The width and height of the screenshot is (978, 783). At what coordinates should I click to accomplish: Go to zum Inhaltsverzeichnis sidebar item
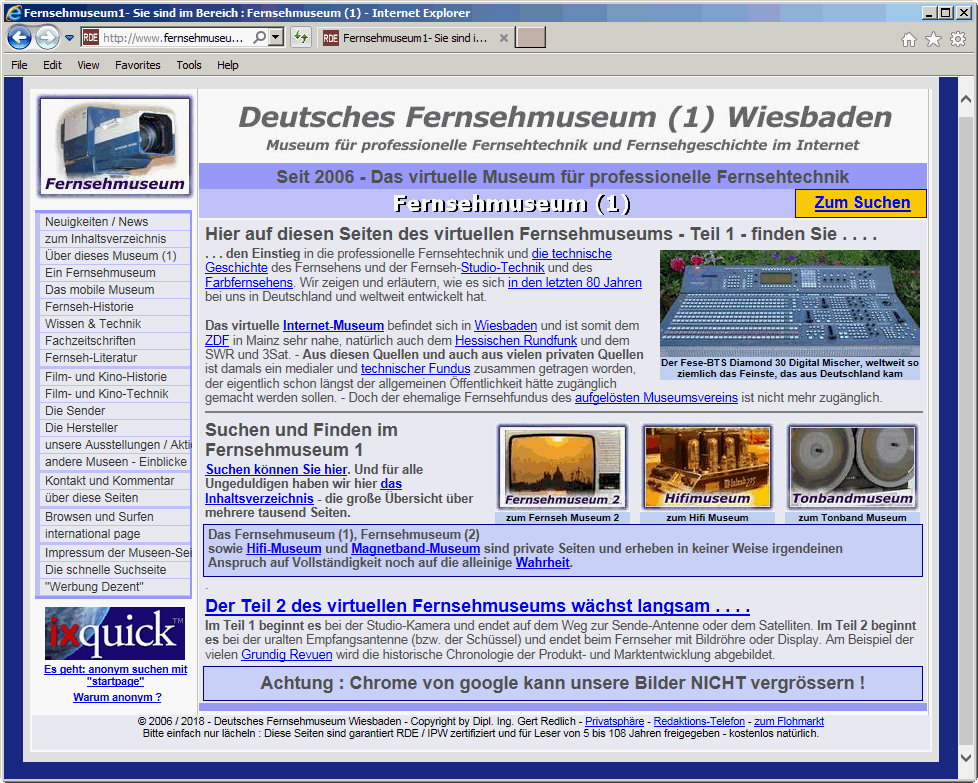pyautogui.click(x=115, y=238)
